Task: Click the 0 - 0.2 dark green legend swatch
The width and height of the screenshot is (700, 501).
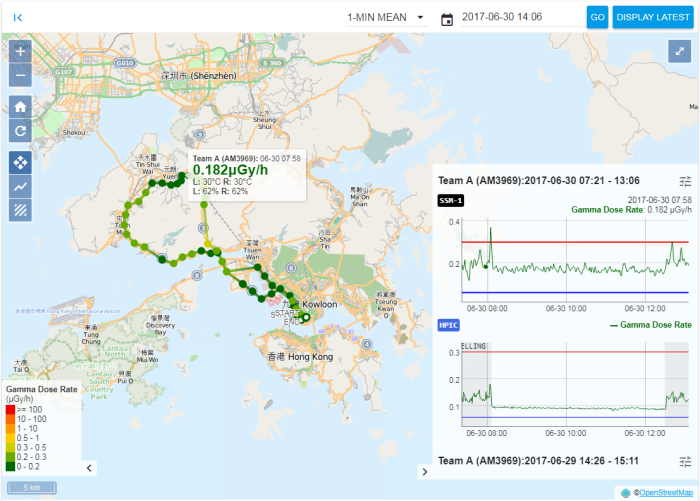Action: [10, 467]
